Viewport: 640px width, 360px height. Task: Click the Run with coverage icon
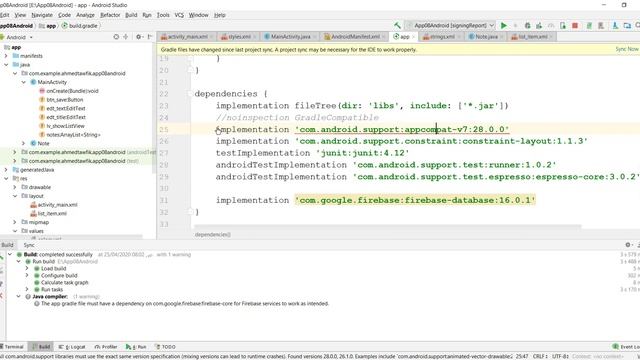click(x=539, y=25)
